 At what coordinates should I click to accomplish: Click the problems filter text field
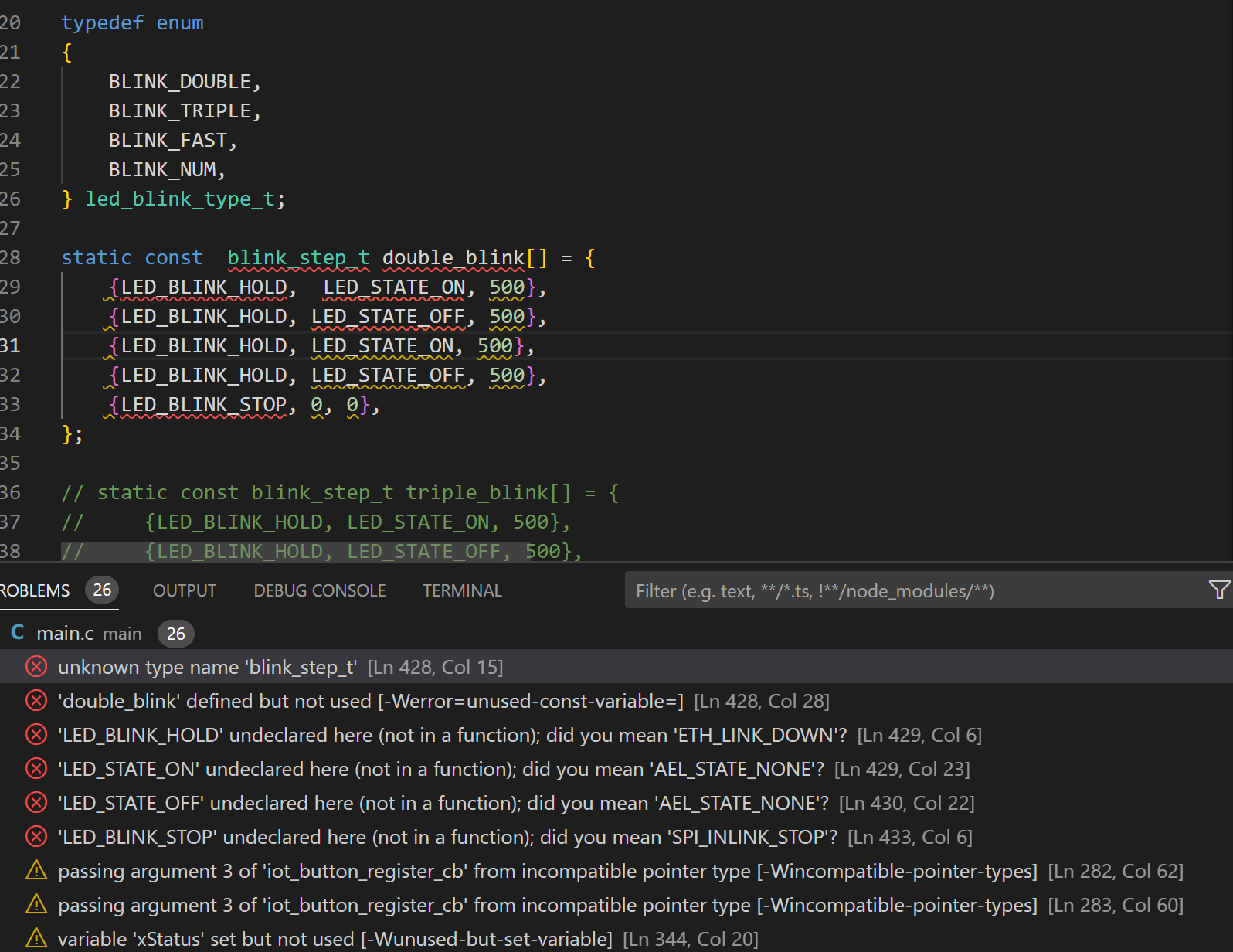915,590
